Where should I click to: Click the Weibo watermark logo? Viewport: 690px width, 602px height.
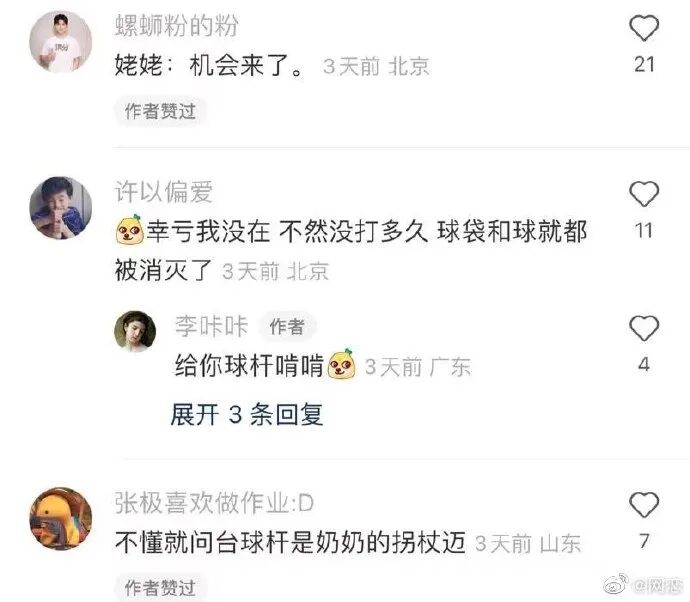[x=616, y=584]
